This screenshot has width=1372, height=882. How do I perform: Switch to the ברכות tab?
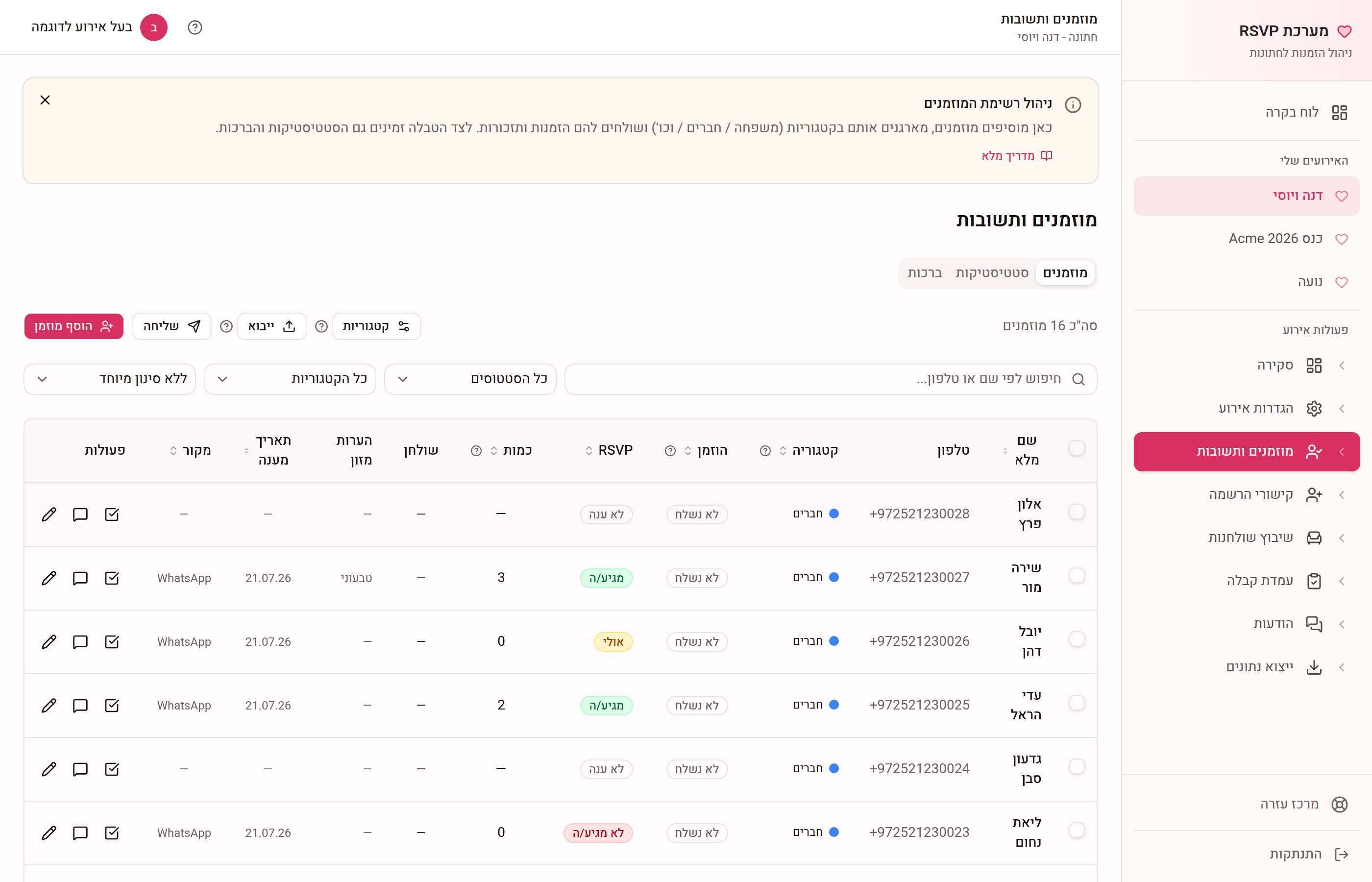924,273
